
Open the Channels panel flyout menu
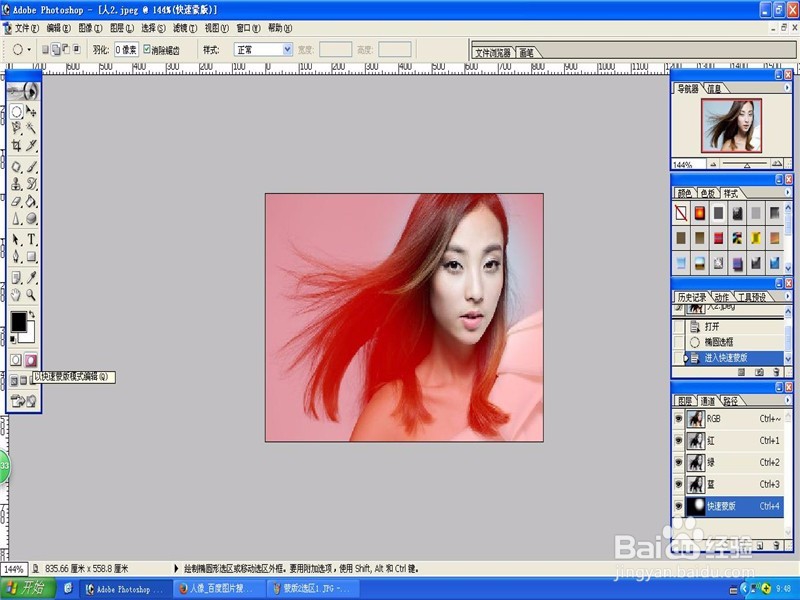point(787,401)
